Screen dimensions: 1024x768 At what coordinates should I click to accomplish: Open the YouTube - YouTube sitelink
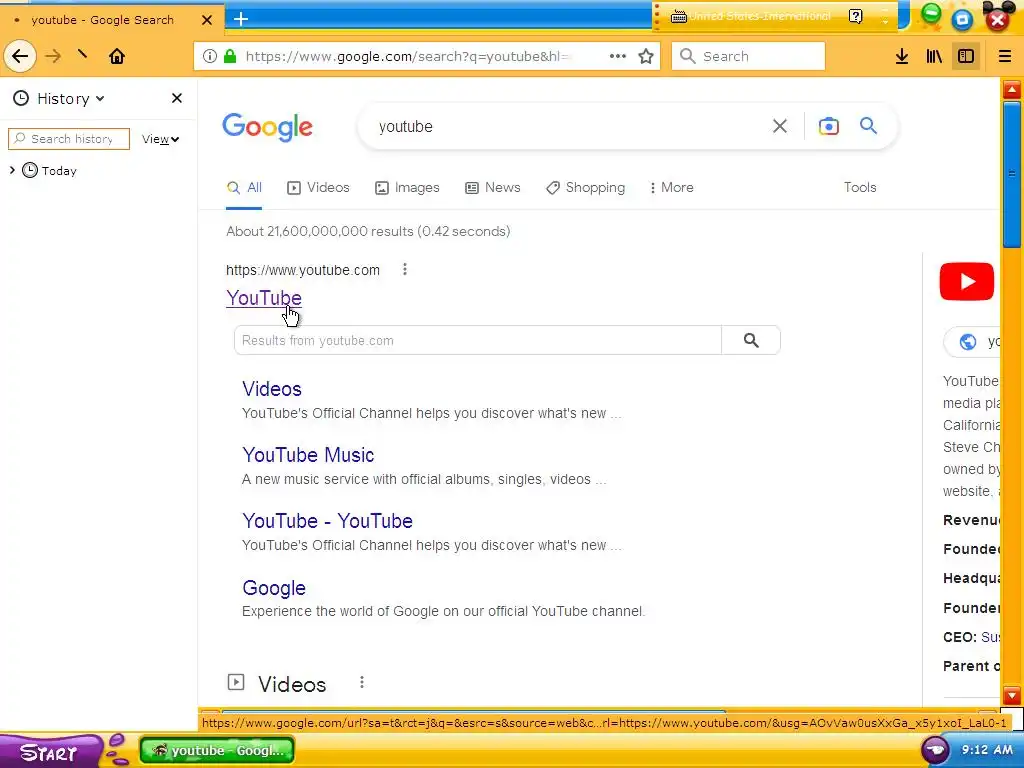pos(327,520)
